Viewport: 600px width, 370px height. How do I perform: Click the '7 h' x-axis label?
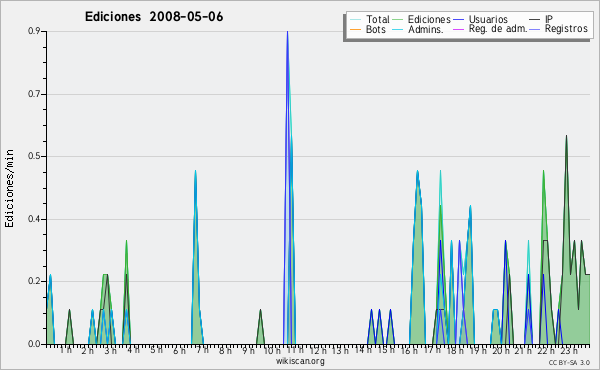pos(202,350)
